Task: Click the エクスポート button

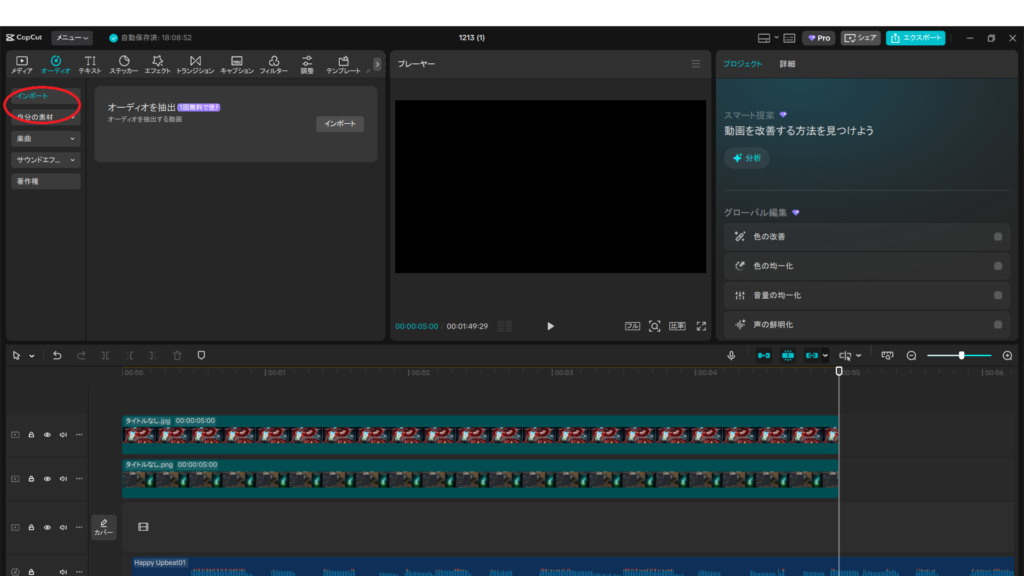Action: 915,38
